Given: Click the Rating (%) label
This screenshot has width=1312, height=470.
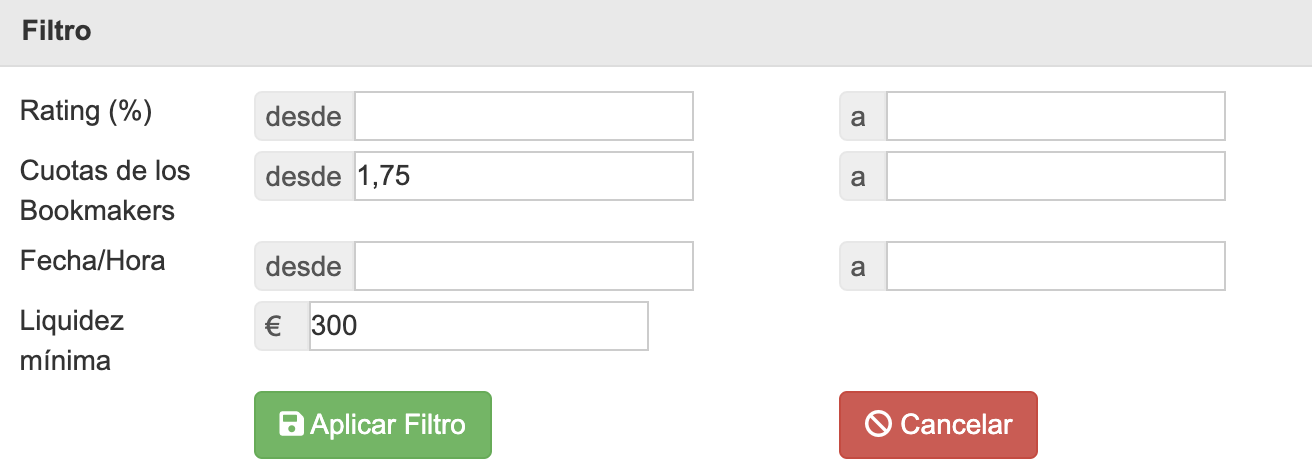Looking at the screenshot, I should tap(86, 111).
